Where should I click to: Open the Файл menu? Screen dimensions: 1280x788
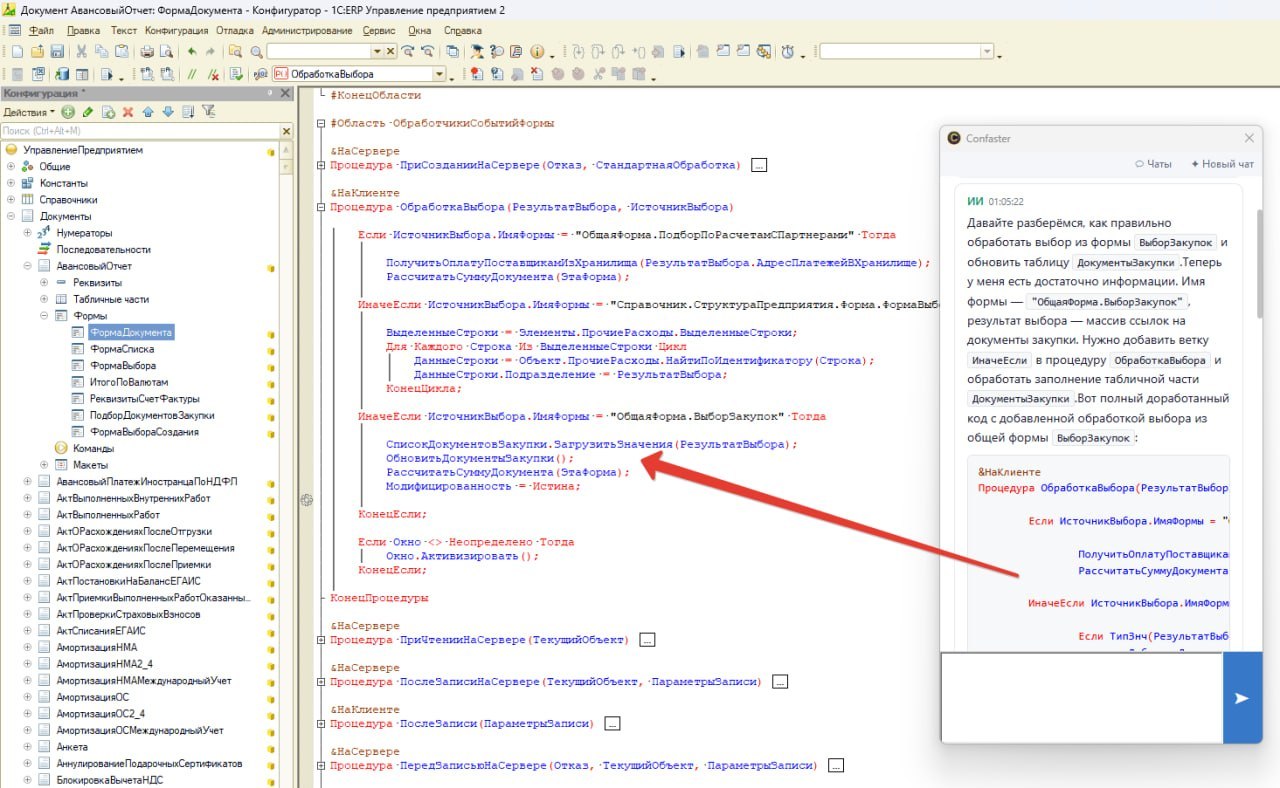(41, 31)
